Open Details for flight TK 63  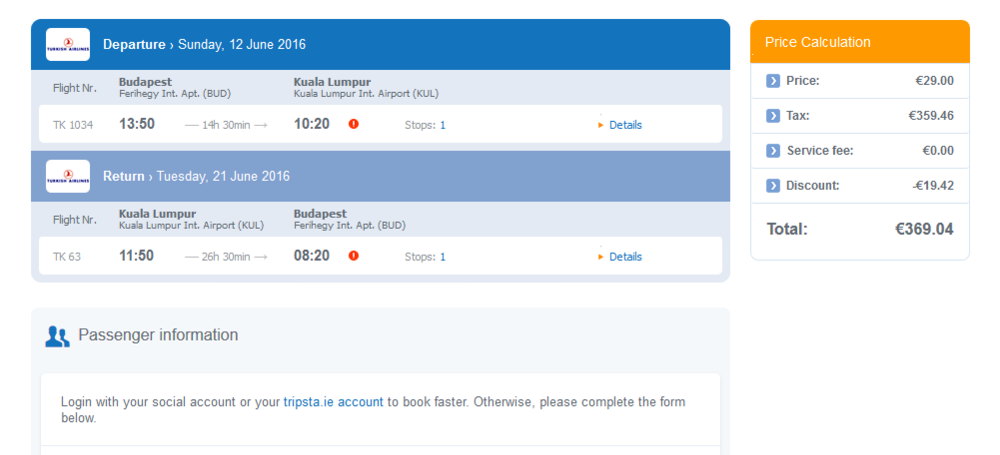(625, 257)
